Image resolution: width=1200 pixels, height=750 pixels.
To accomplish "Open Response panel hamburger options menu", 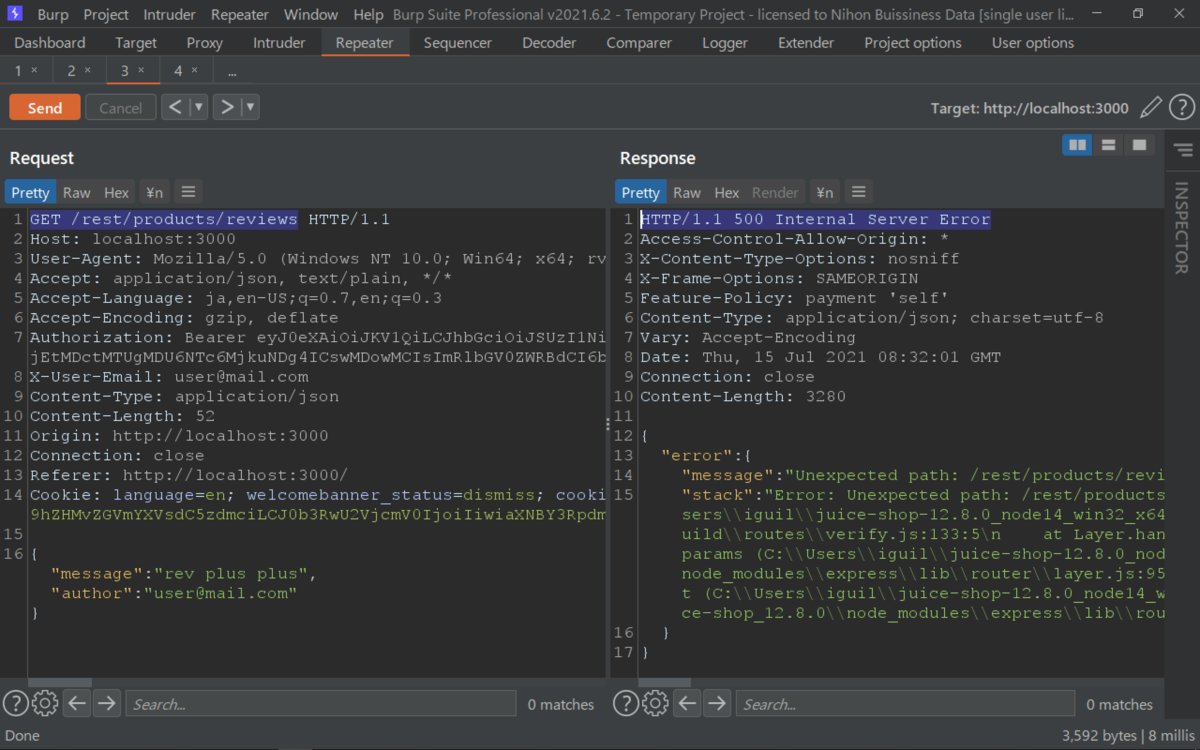I will pyautogui.click(x=858, y=192).
